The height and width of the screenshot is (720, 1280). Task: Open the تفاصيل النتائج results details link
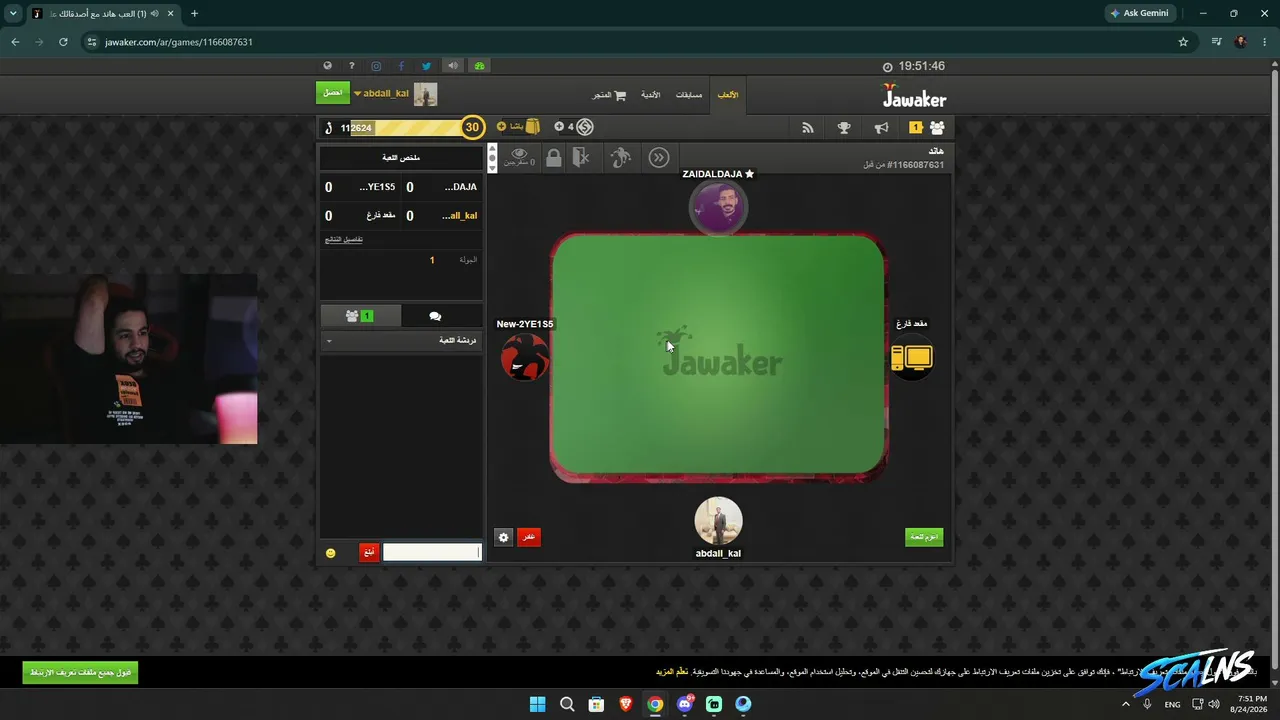344,239
